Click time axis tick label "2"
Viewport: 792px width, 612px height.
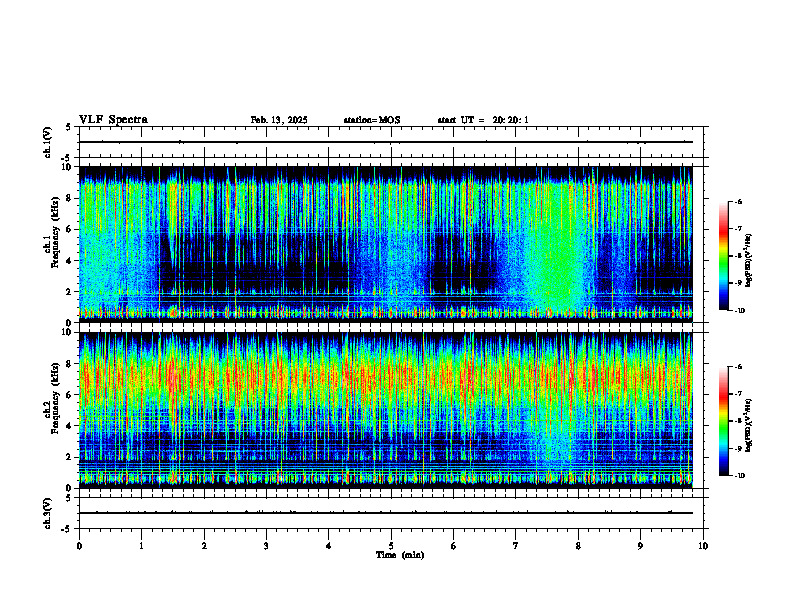(204, 546)
